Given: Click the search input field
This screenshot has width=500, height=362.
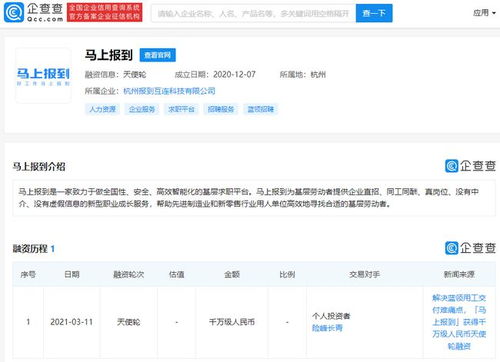Looking at the screenshot, I should point(253,13).
